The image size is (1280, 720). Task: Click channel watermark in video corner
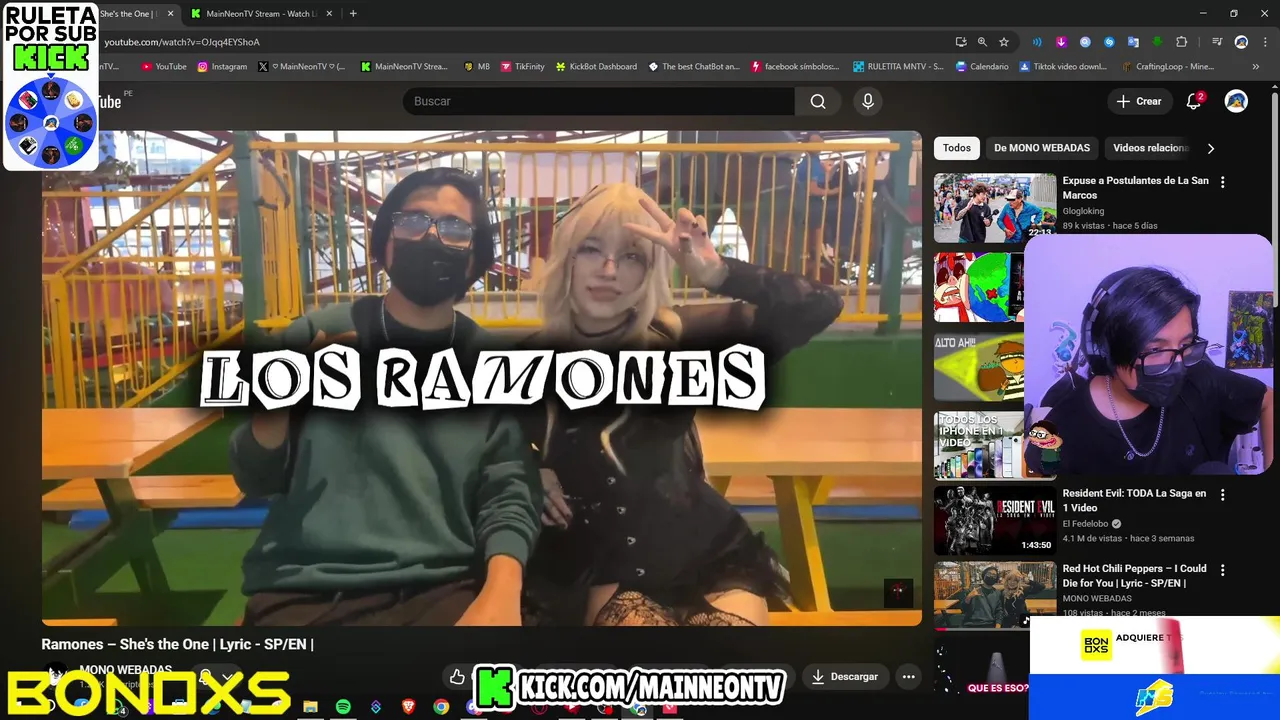(x=898, y=592)
